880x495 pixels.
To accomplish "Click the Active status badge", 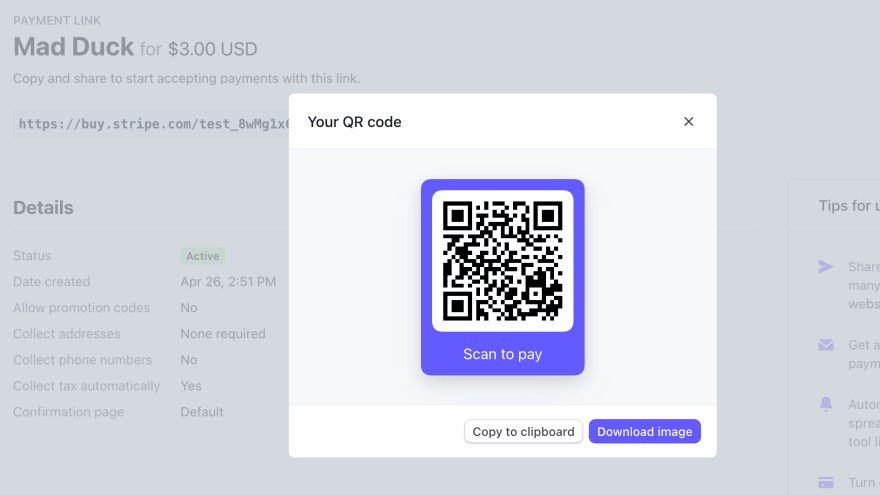I will pos(203,256).
